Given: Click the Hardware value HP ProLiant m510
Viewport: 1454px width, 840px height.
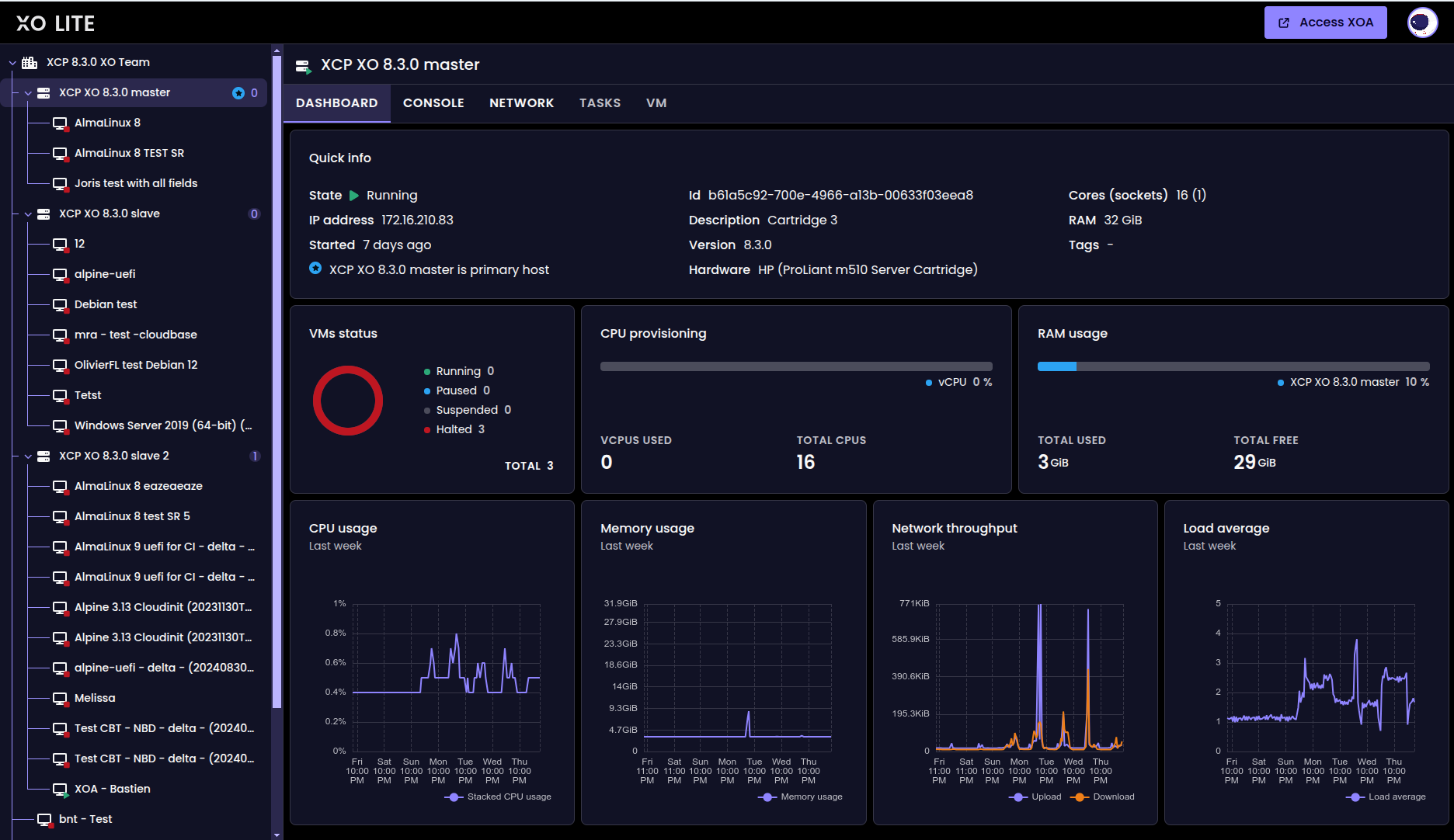Looking at the screenshot, I should click(x=868, y=269).
